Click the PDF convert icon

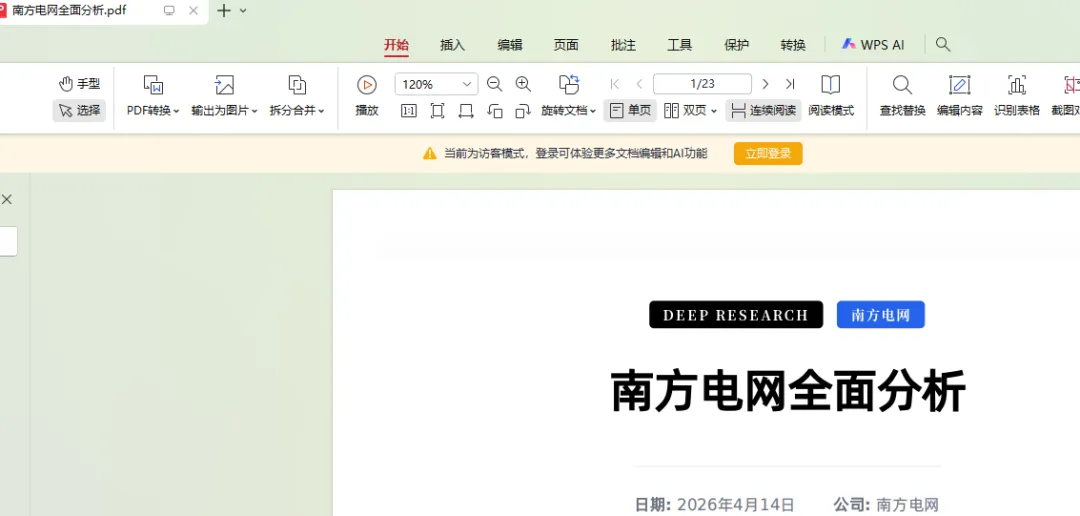coord(153,84)
